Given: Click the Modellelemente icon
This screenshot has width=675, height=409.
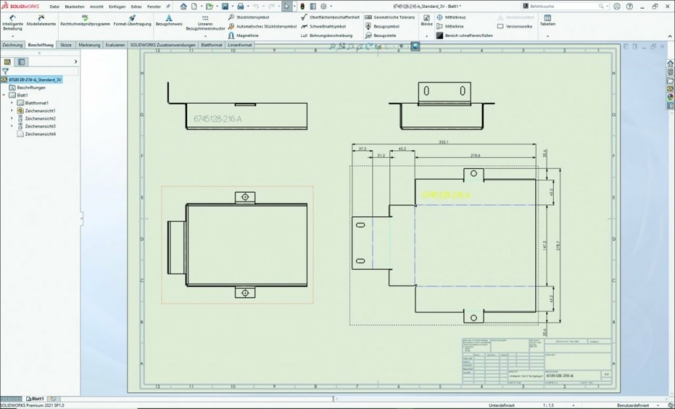Looking at the screenshot, I should 41,21.
